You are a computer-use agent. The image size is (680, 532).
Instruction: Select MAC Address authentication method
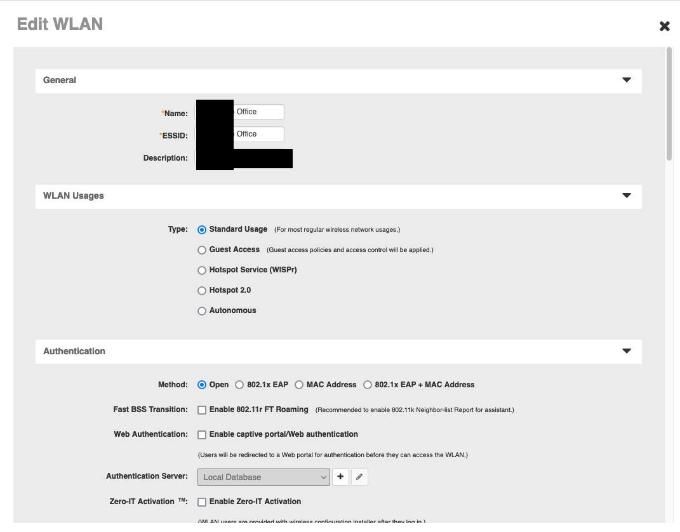[299, 385]
